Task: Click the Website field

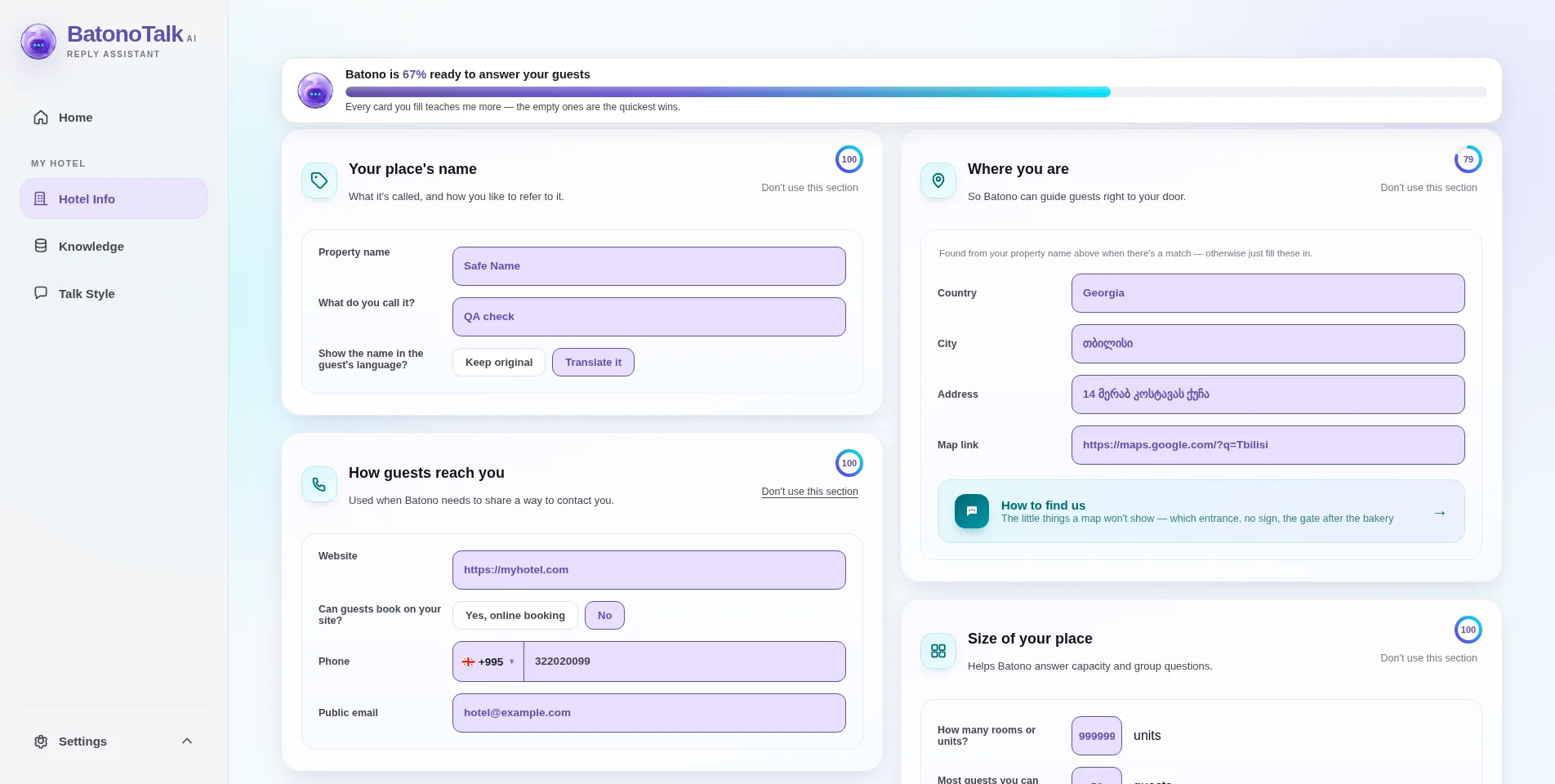Action: (x=648, y=570)
